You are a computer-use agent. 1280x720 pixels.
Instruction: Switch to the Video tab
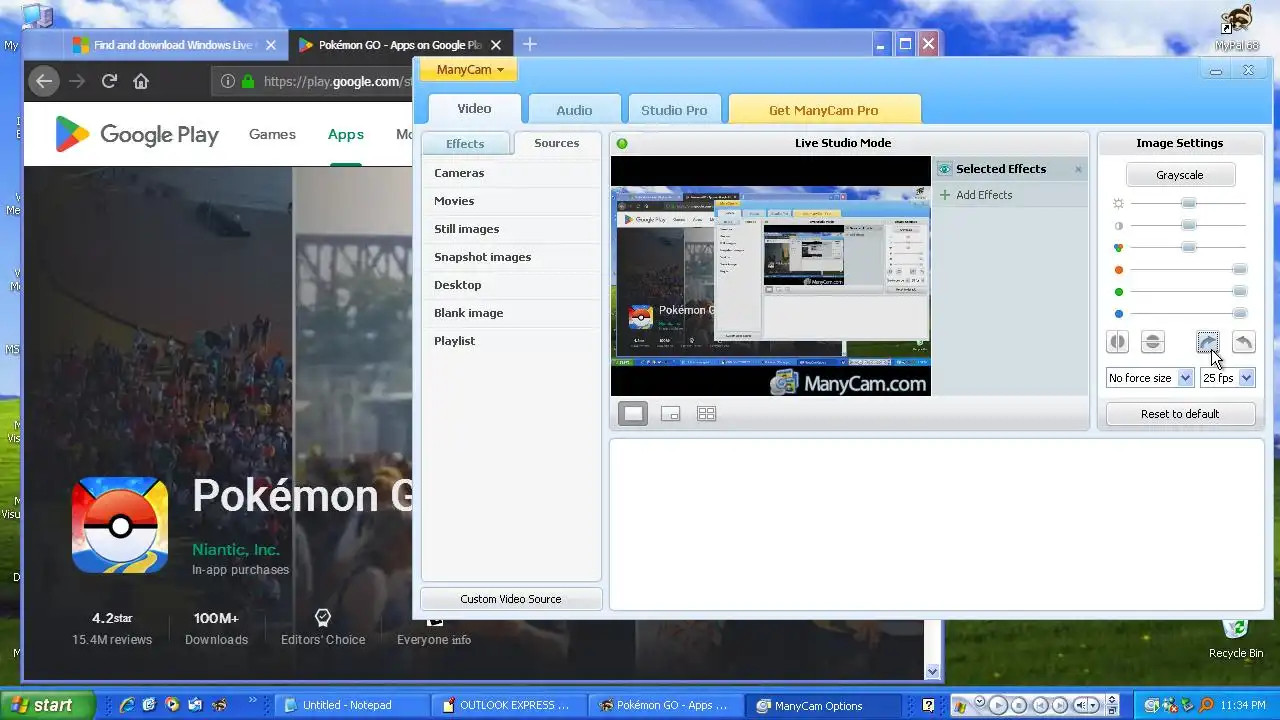474,109
